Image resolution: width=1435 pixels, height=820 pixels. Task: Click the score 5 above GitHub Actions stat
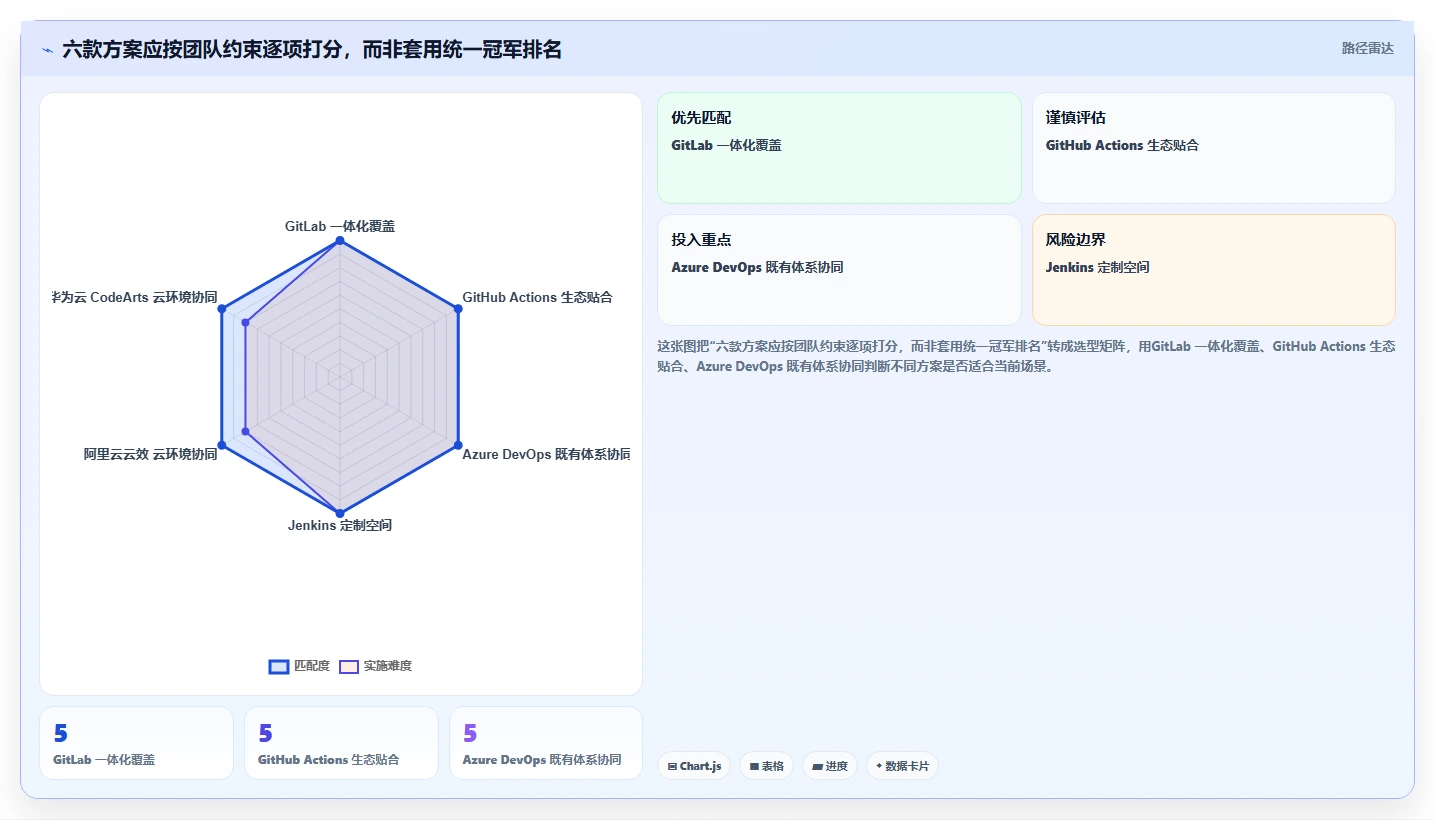pos(265,733)
